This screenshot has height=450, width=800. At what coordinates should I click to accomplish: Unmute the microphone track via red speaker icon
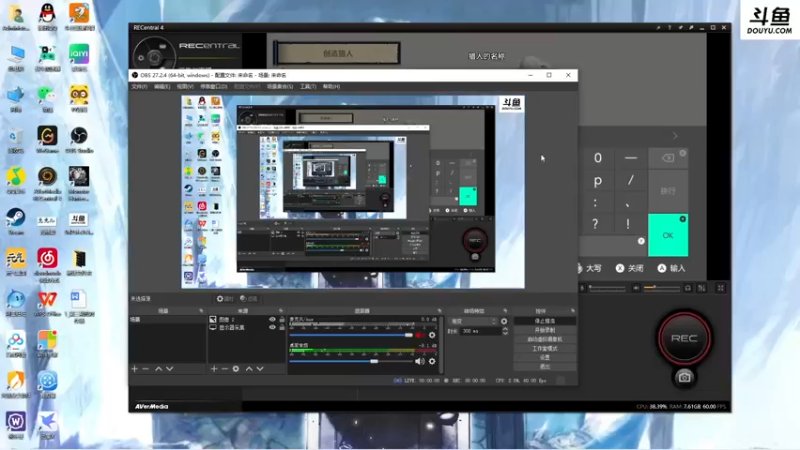(x=419, y=335)
